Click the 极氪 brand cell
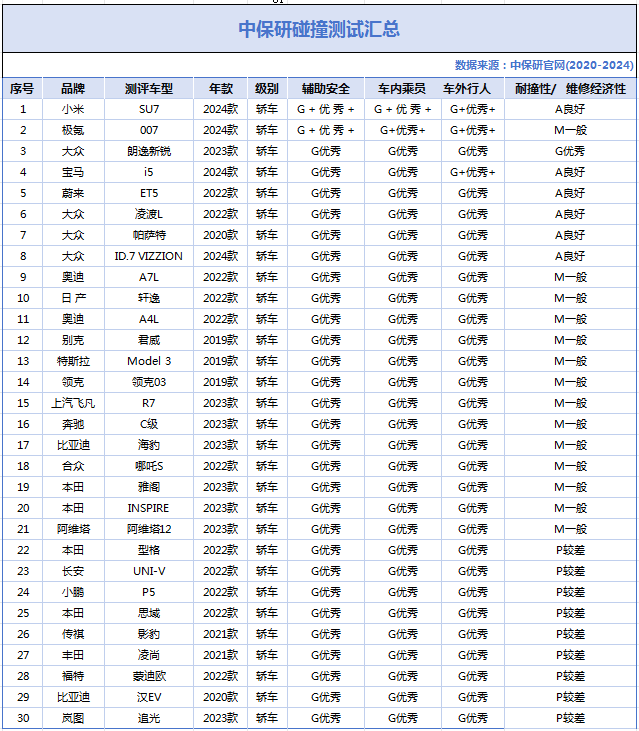Viewport: 639px width, 731px height. pos(73,130)
